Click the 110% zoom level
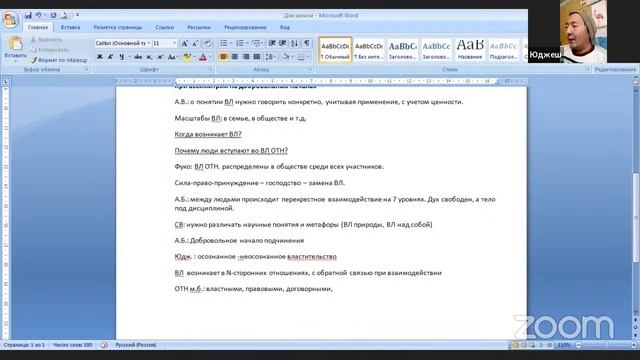Viewport: 640px width, 360px height. coord(564,345)
